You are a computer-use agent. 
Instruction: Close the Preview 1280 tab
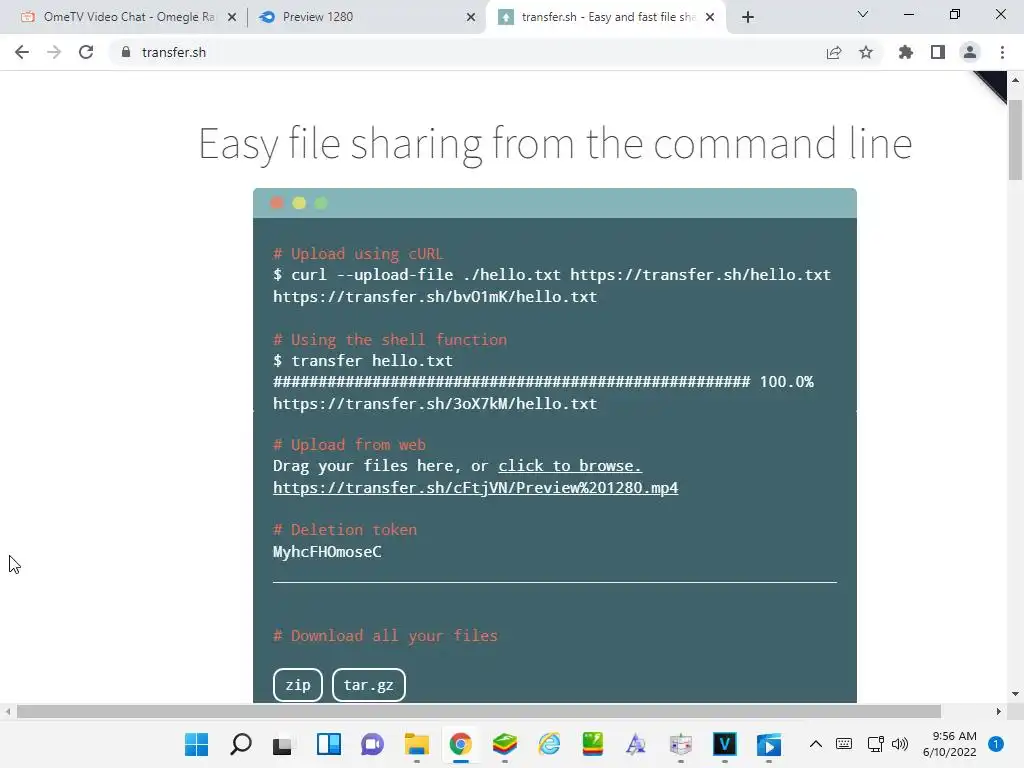coord(471,18)
